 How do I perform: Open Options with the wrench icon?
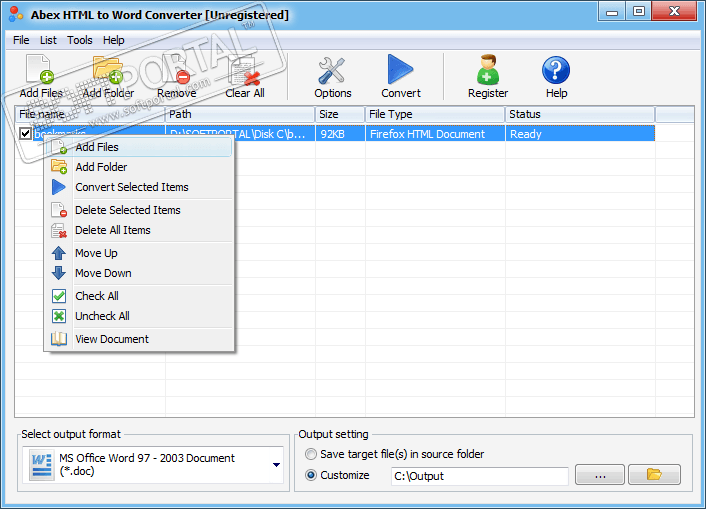coord(332,71)
